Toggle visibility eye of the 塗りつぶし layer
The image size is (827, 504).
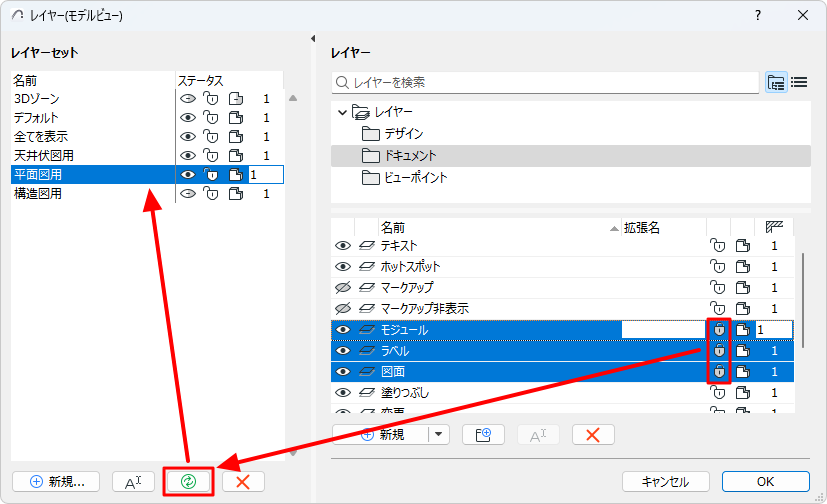point(343,393)
